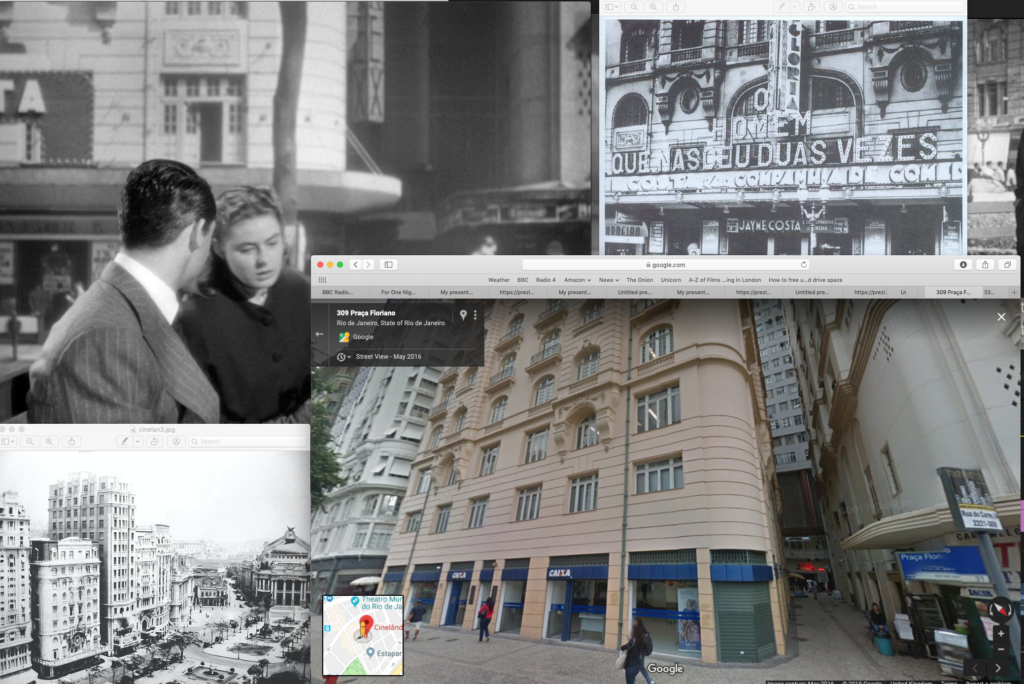The width and height of the screenshot is (1024, 684).
Task: Open the BBC bookmark
Action: tap(522, 280)
